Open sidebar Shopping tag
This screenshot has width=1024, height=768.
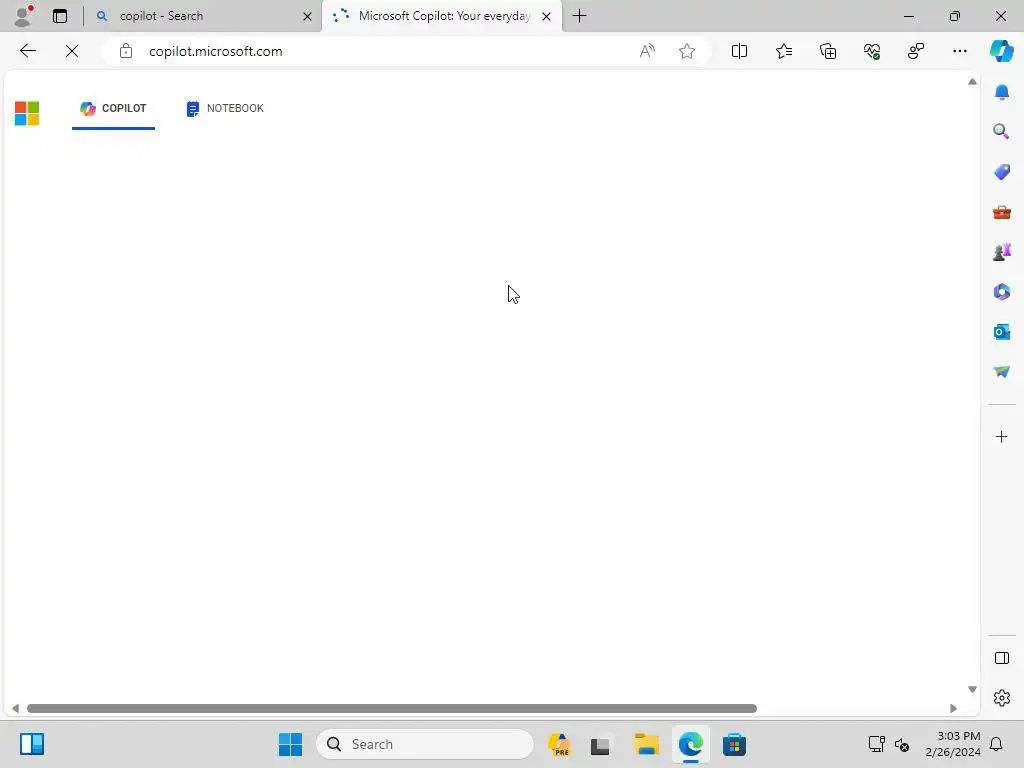[1001, 172]
